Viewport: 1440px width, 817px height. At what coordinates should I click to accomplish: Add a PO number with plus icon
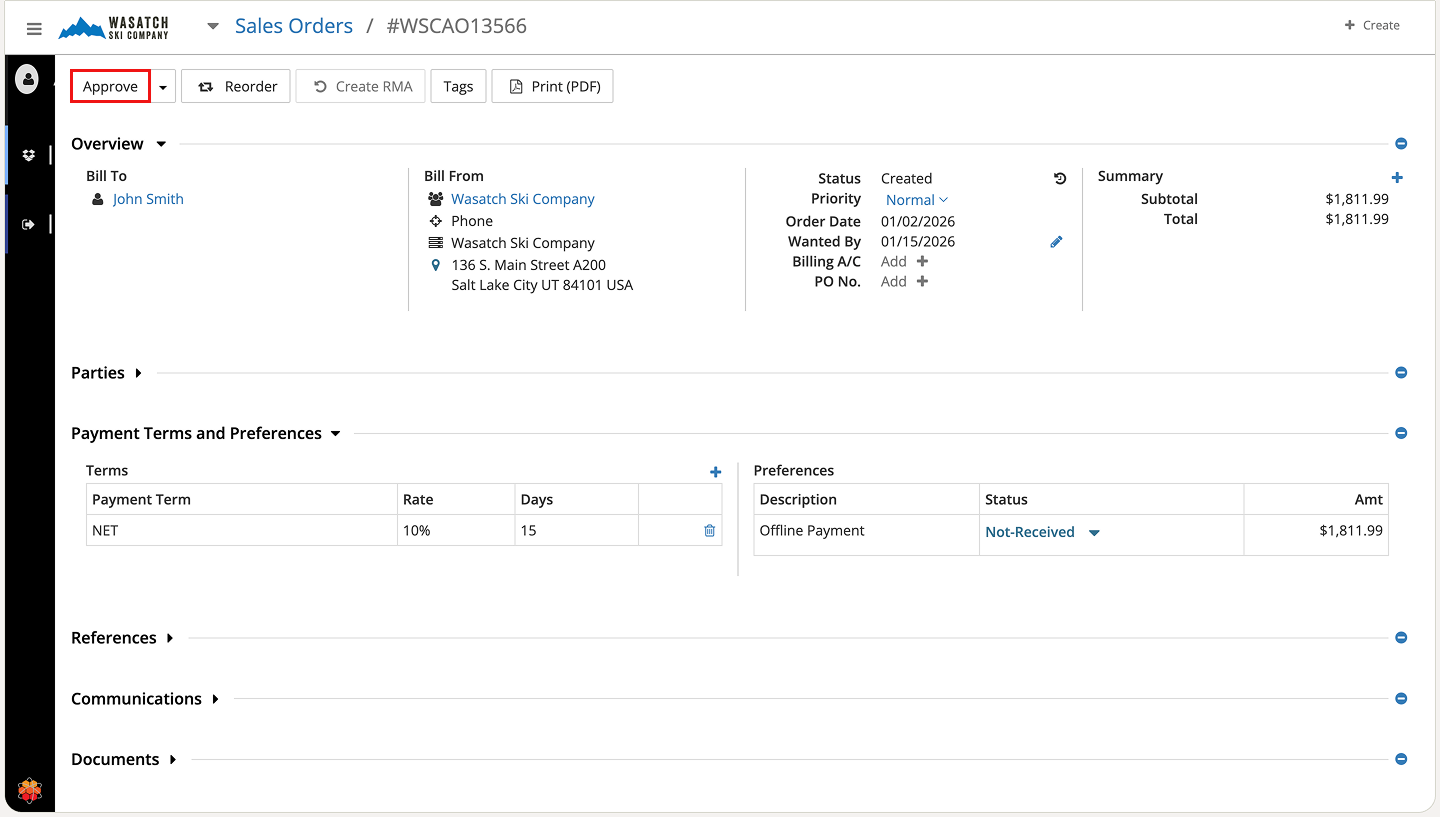tap(922, 282)
